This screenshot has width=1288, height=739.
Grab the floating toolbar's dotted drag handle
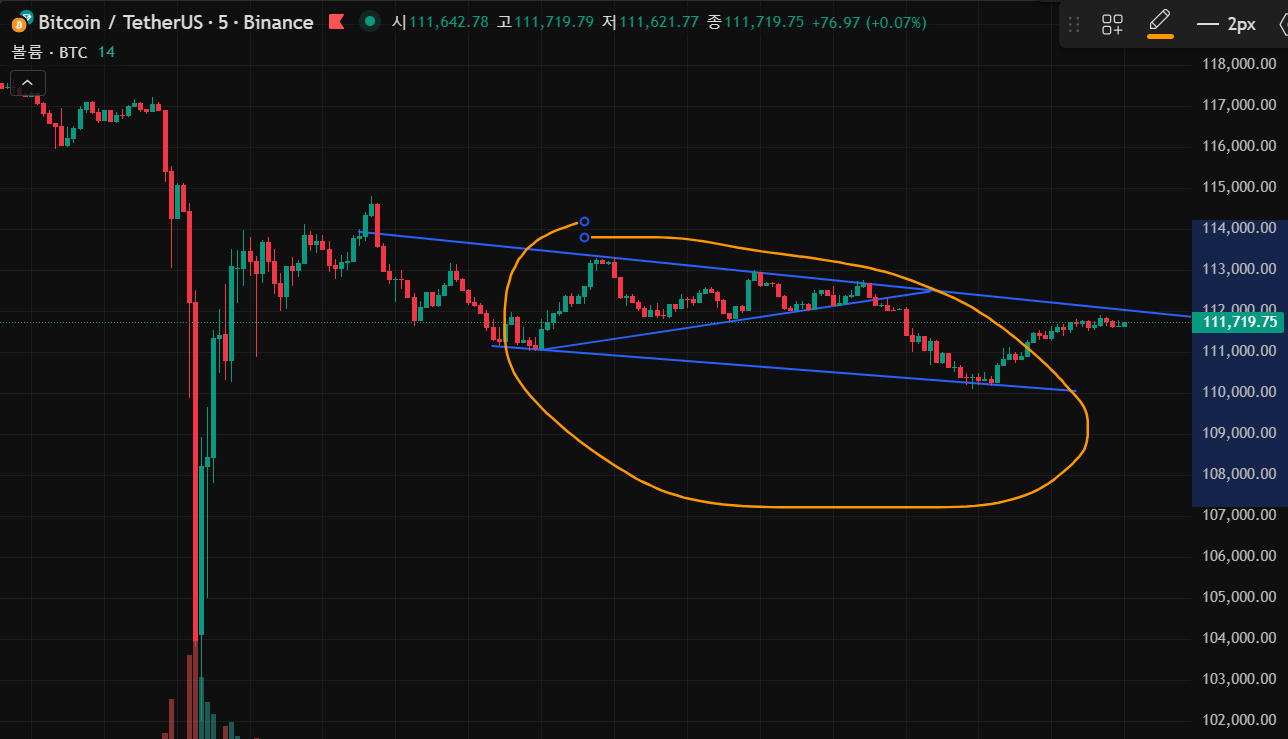(x=1075, y=25)
